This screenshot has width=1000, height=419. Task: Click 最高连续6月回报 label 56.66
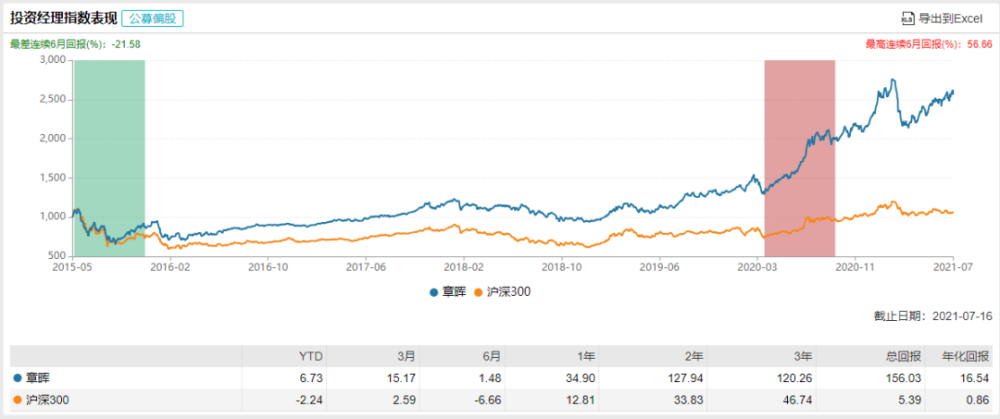click(929, 44)
